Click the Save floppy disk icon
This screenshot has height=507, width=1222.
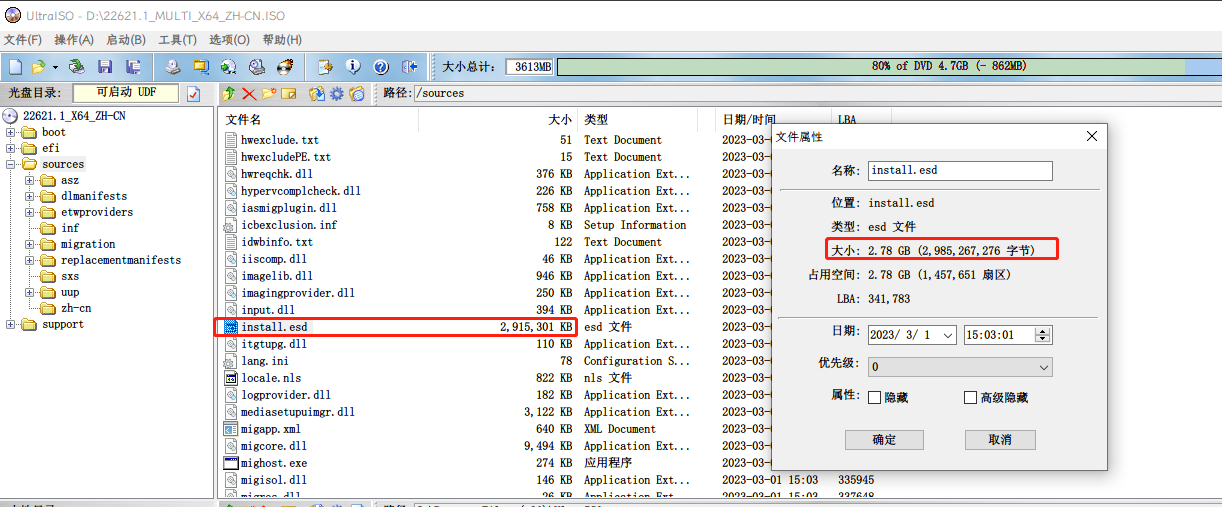tap(105, 67)
